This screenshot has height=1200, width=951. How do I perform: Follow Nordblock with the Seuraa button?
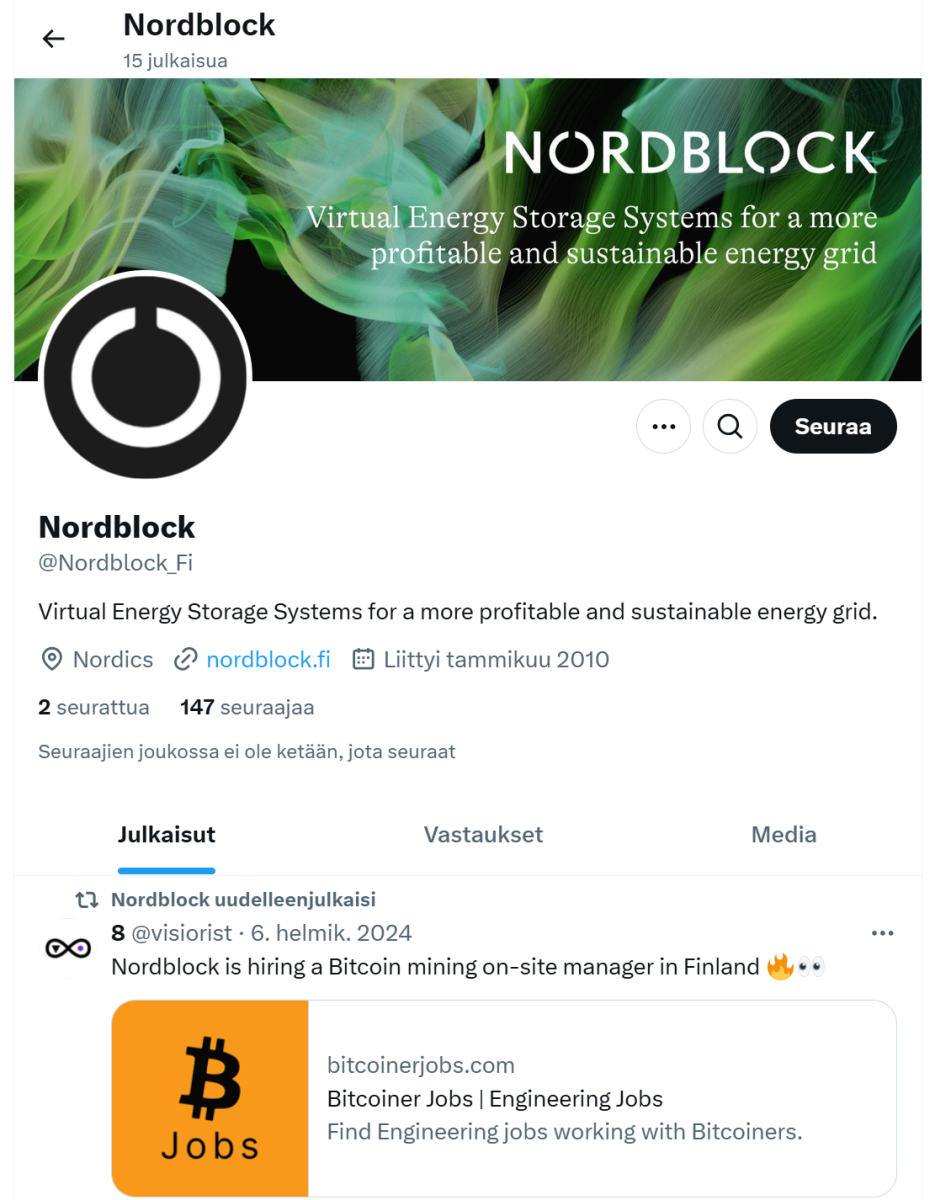[x=832, y=427]
